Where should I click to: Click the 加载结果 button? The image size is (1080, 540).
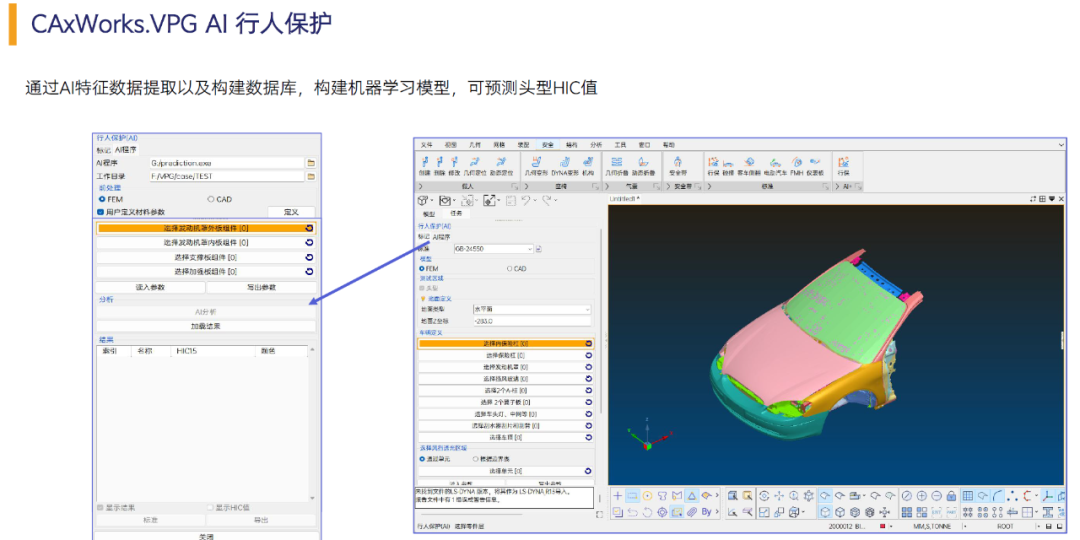coord(206,326)
